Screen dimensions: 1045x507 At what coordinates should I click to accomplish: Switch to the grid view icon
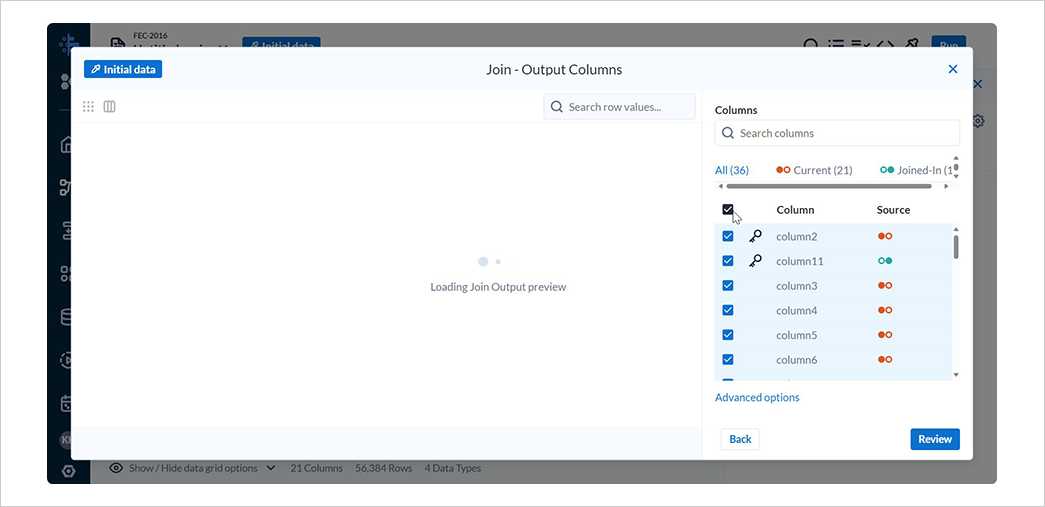89,106
